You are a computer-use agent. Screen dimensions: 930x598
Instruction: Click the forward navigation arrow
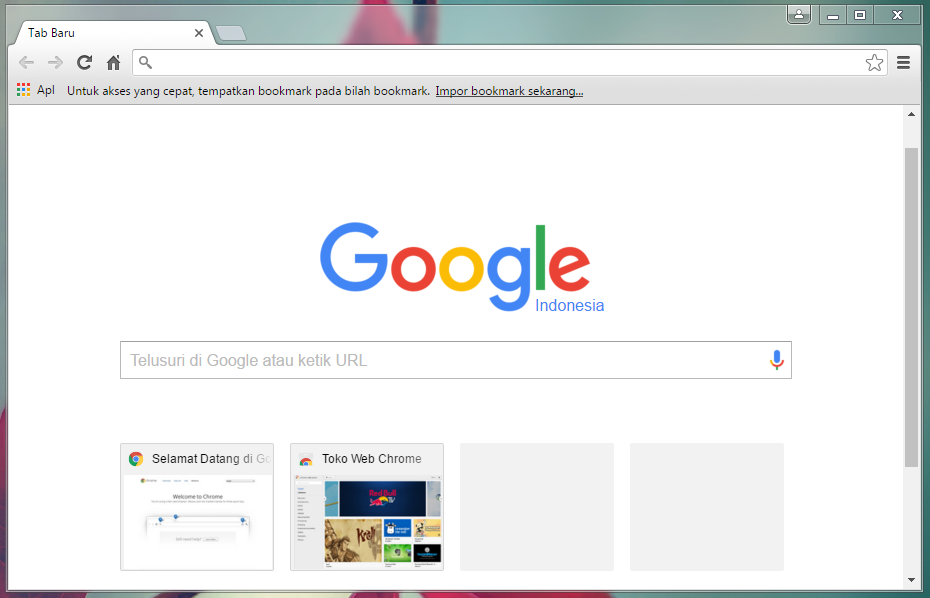pos(55,62)
